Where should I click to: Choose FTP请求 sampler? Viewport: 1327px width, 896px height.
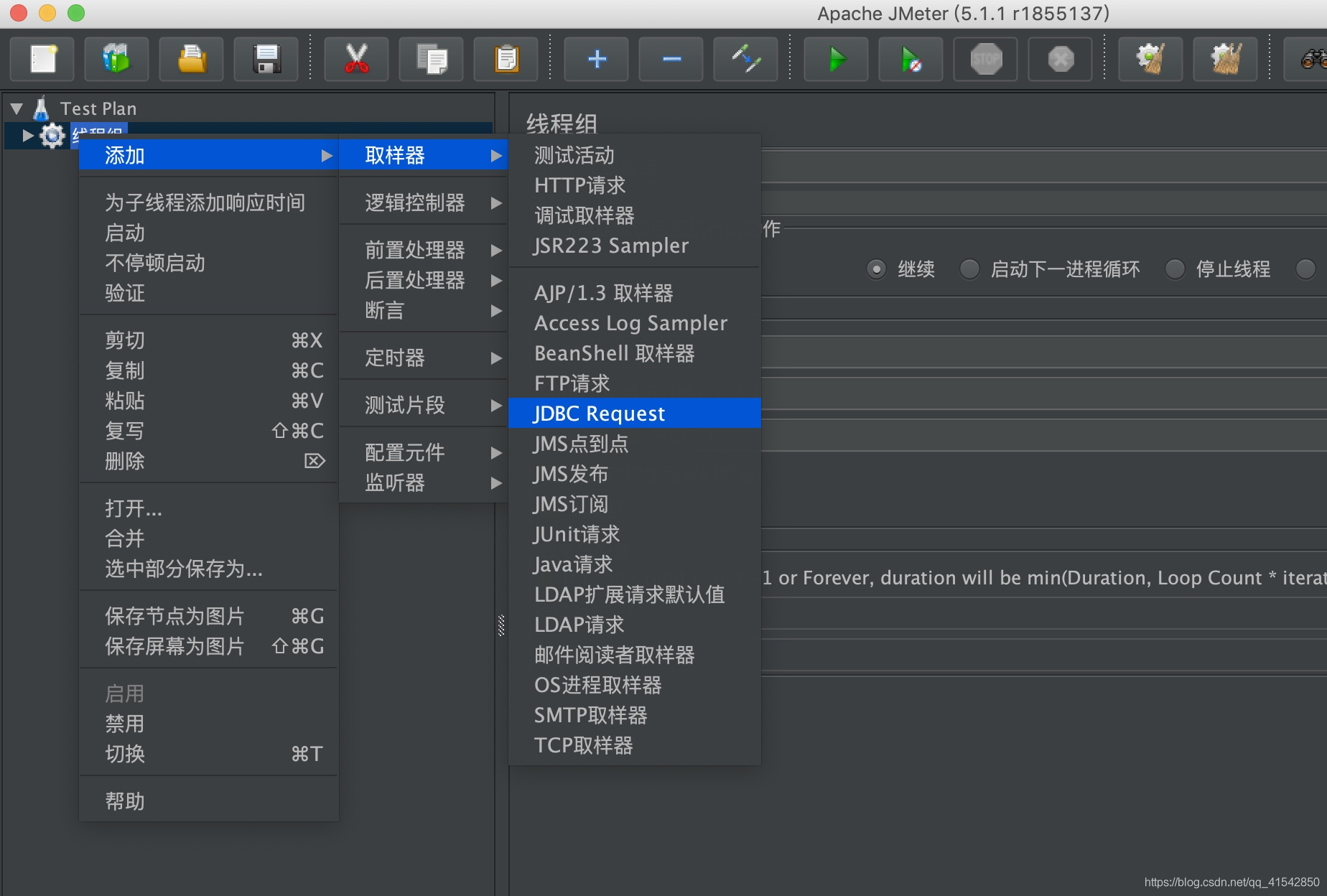pos(635,383)
